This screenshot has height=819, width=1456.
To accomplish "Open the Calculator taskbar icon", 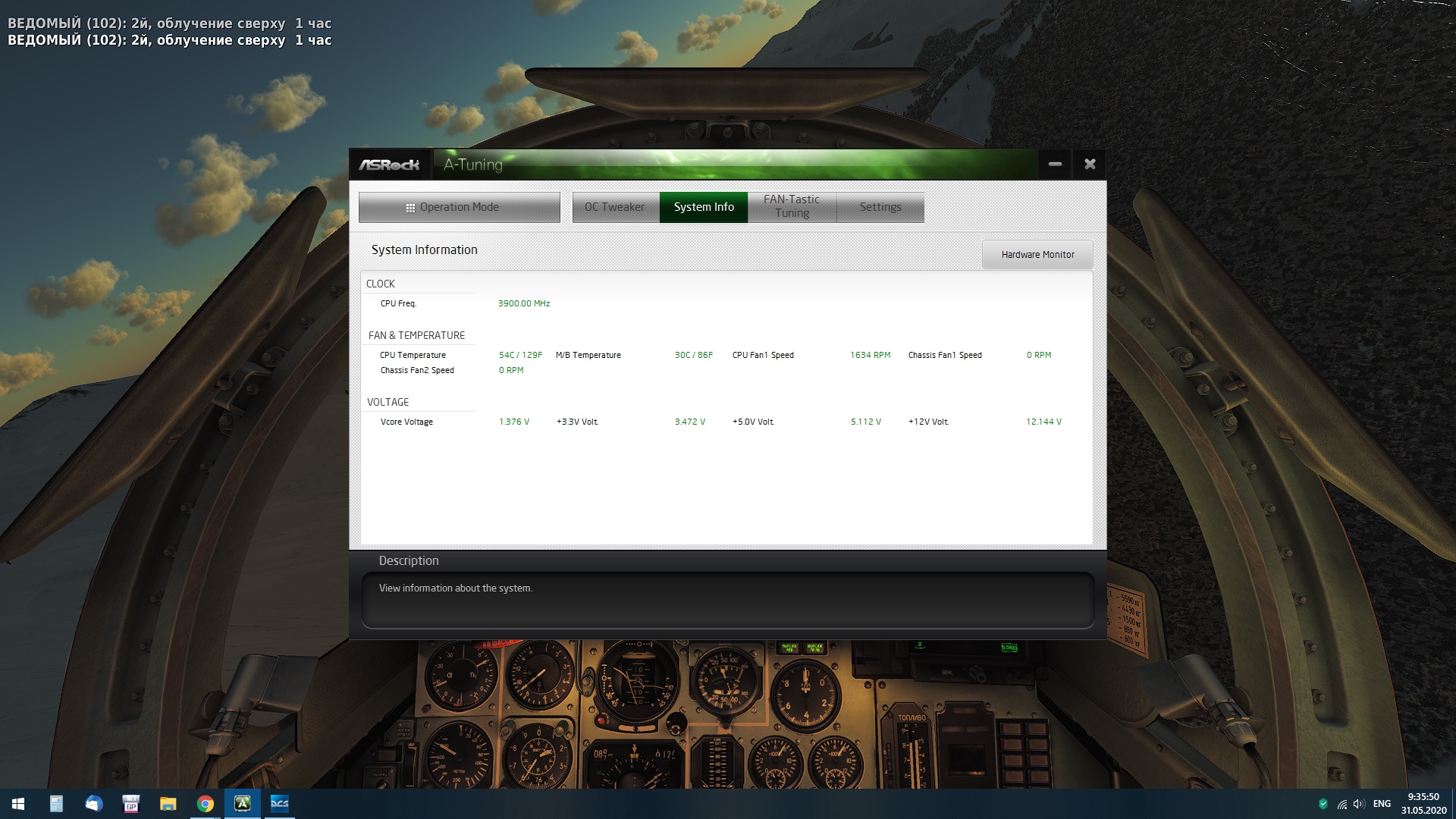I will click(56, 804).
